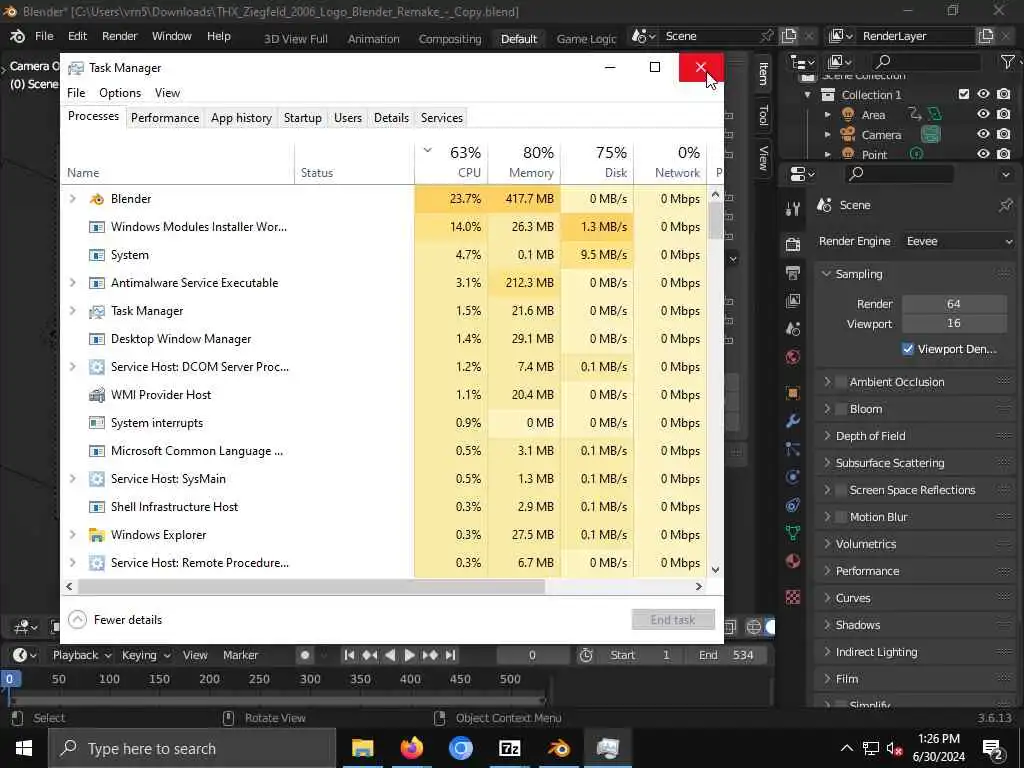1024x768 pixels.
Task: Click Fewer details in Task Manager
Action: [115, 619]
